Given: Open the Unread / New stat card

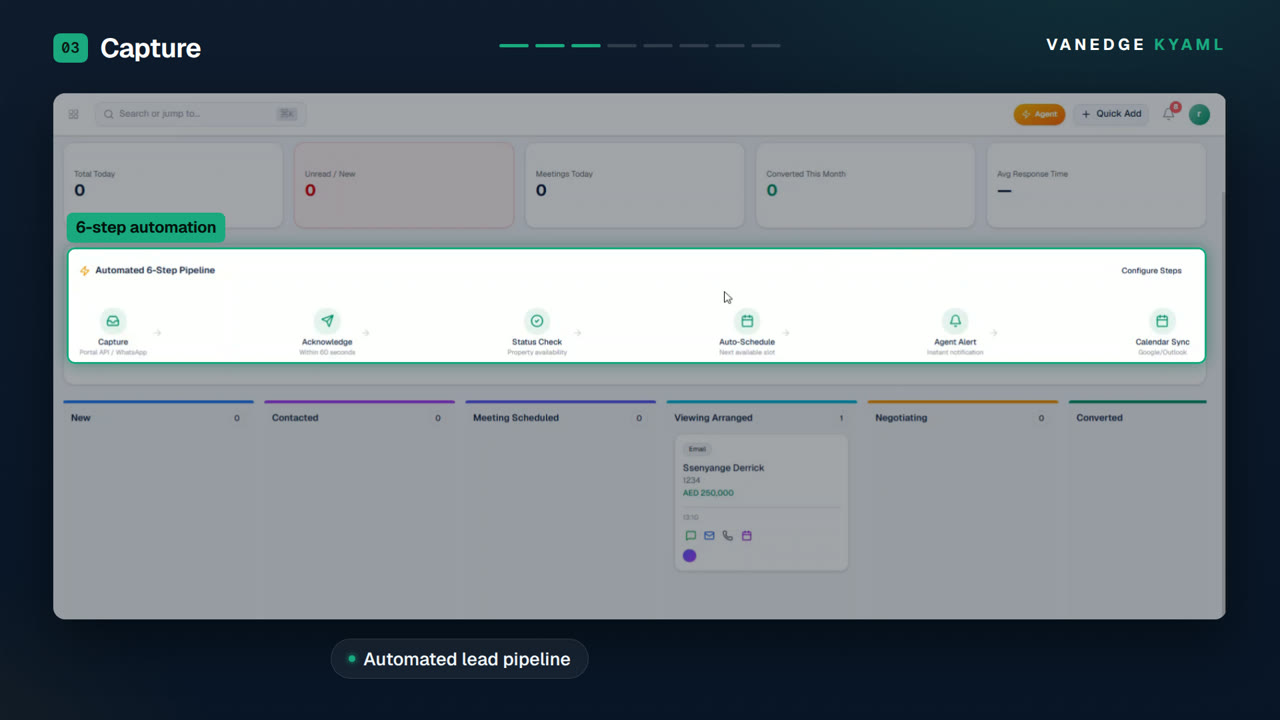Looking at the screenshot, I should 404,185.
